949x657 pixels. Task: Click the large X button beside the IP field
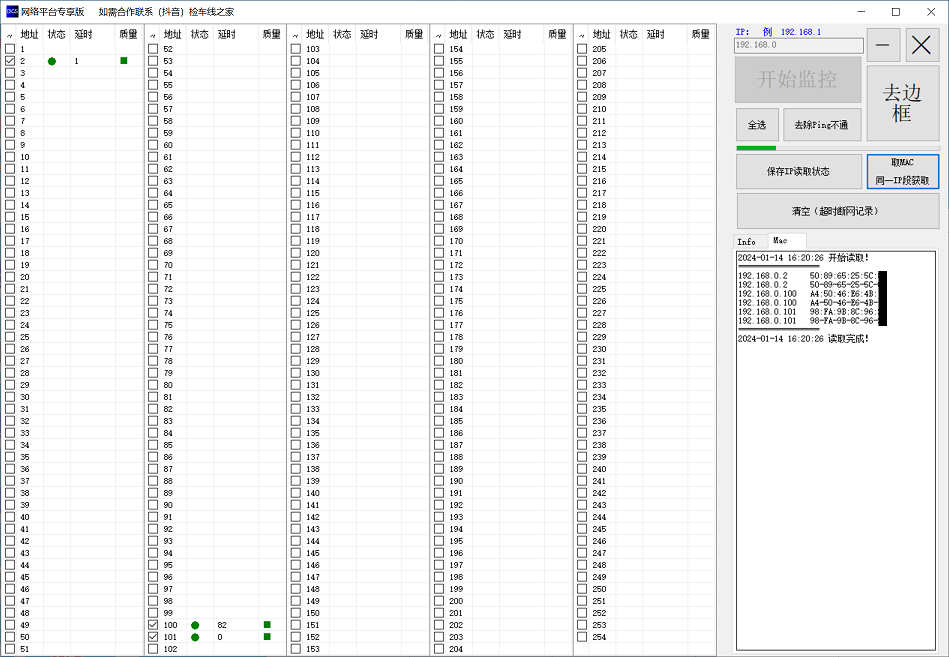click(922, 45)
